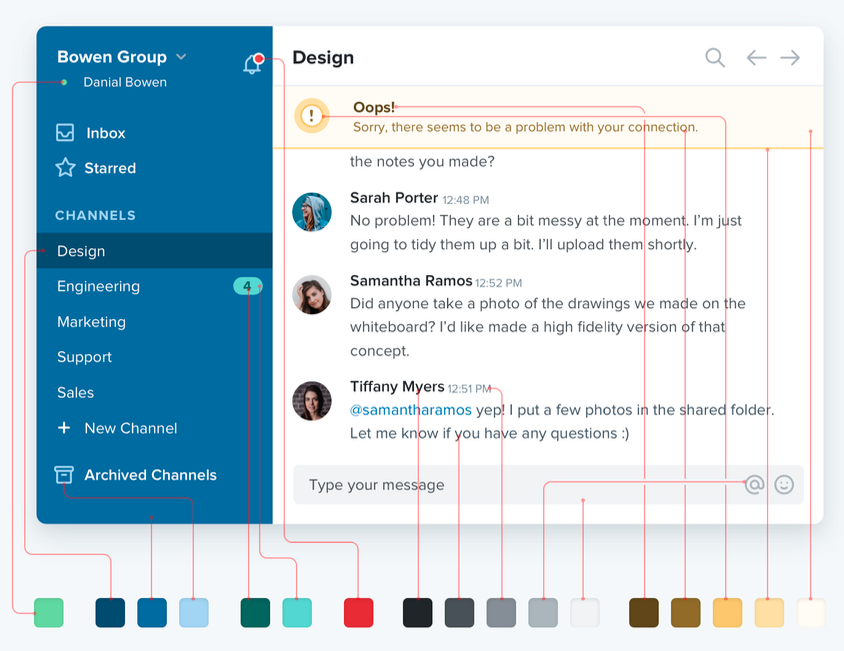
Task: View Sarah Porter's profile avatar
Action: click(311, 212)
